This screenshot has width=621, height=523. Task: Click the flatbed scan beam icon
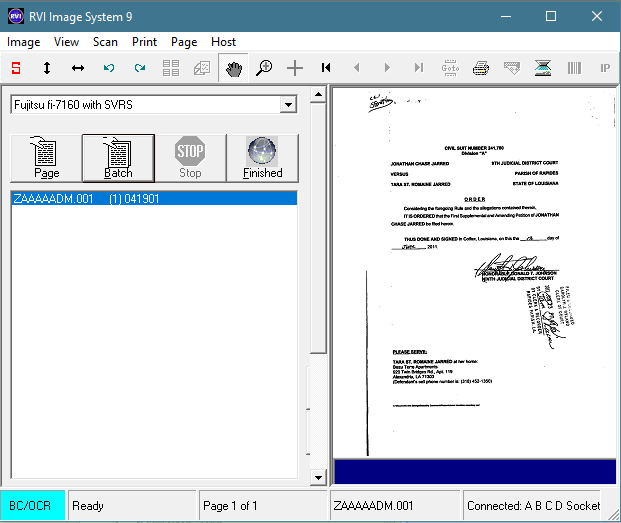543,68
